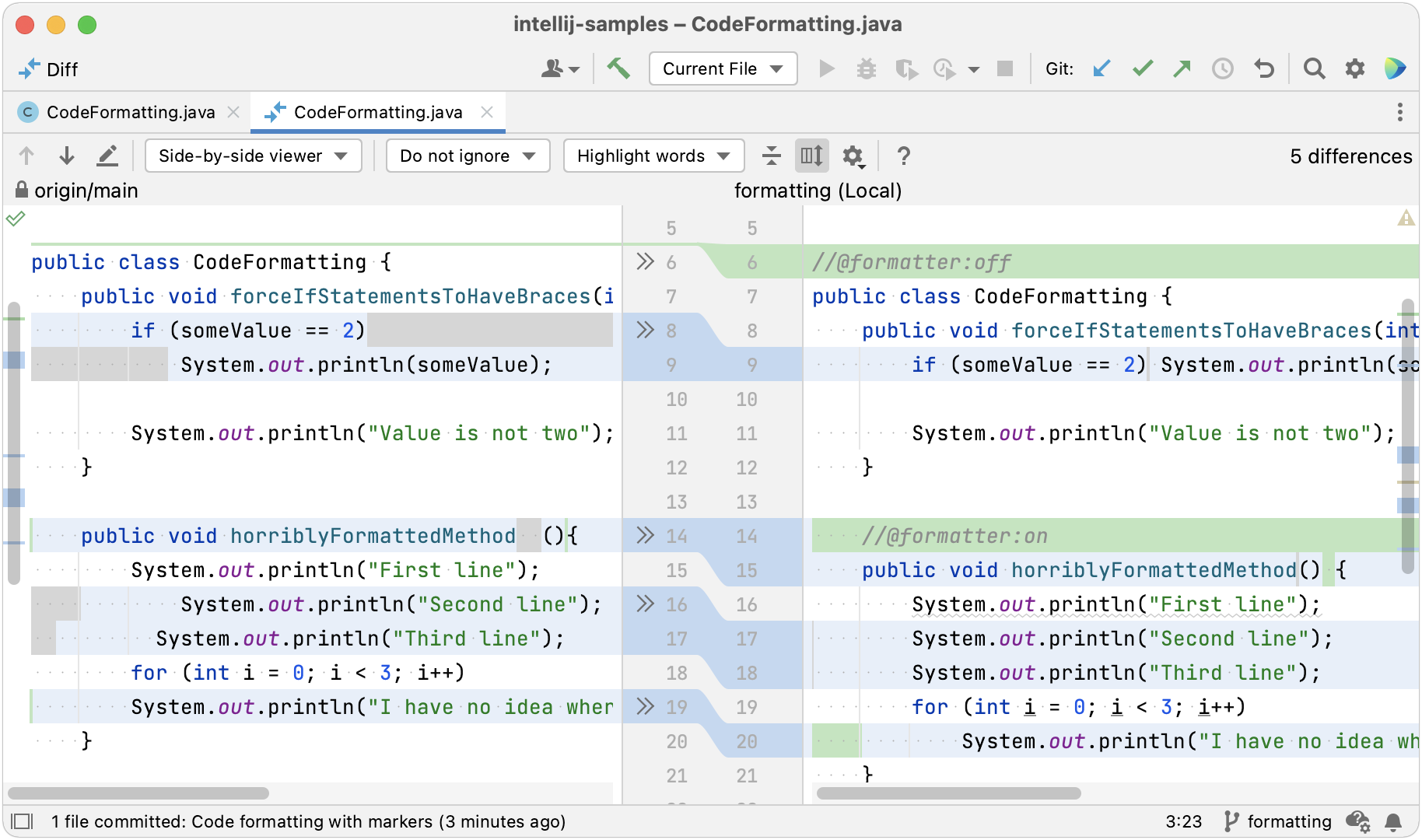1422x840 pixels.
Task: Open the tab options three-dot menu
Action: pos(1399,112)
